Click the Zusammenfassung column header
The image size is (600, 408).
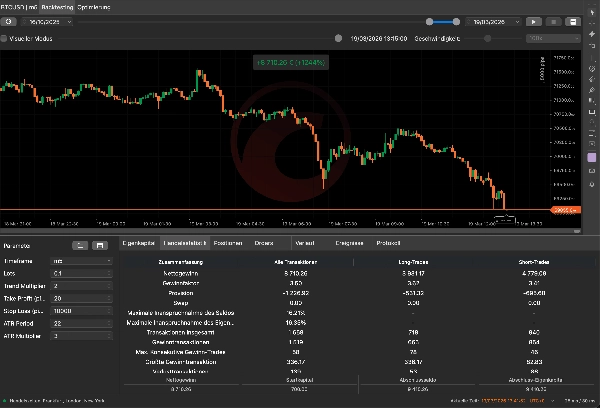coord(181,262)
